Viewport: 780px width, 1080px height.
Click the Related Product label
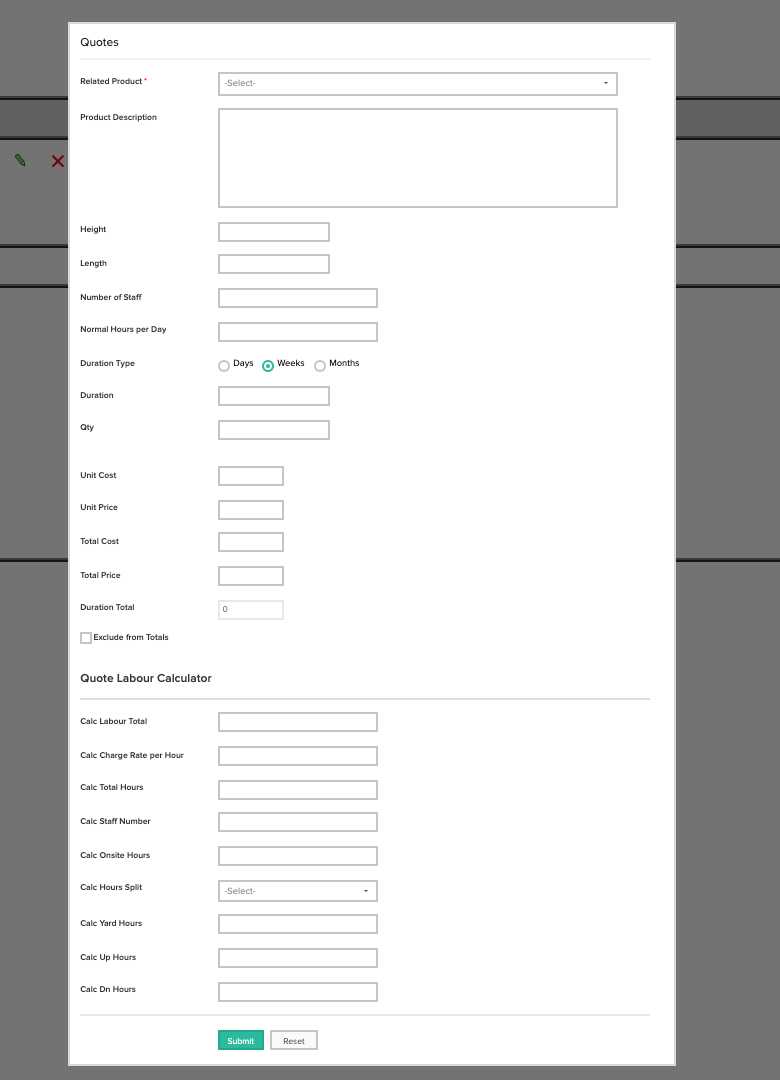pyautogui.click(x=111, y=81)
